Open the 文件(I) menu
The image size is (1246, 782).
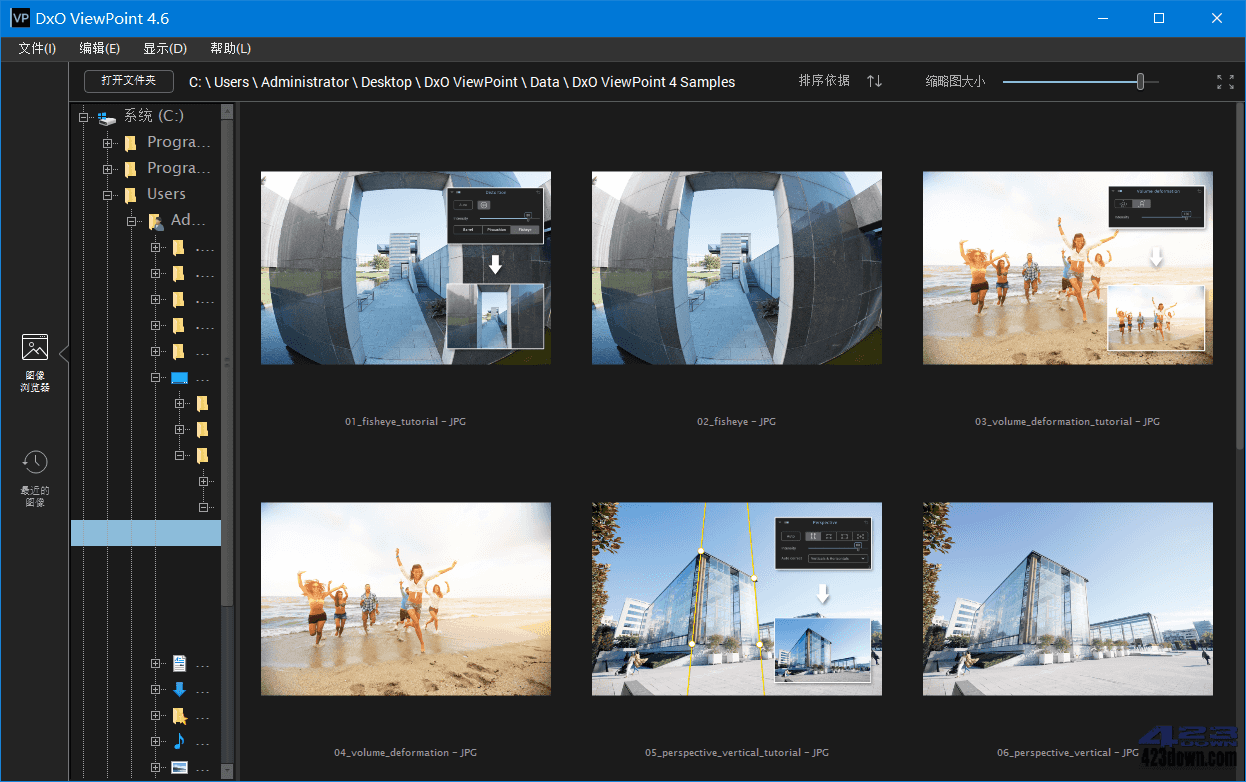click(37, 47)
